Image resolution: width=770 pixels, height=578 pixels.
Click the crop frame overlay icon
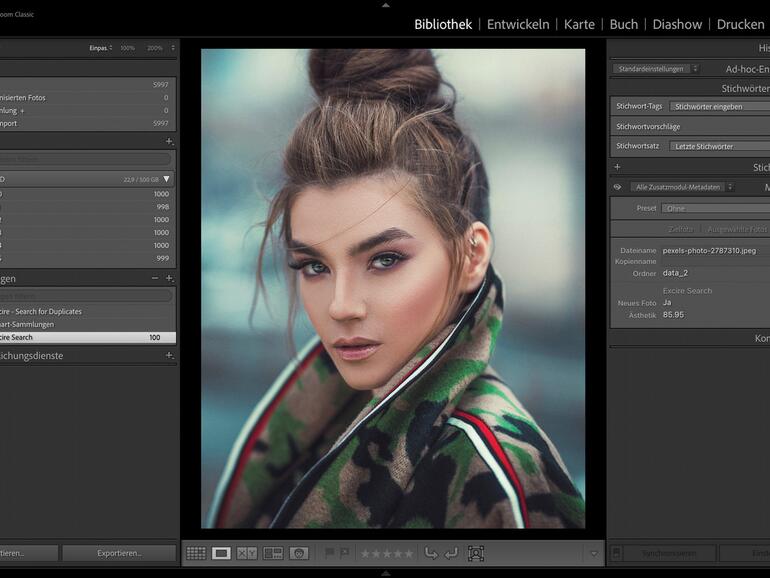tap(476, 553)
